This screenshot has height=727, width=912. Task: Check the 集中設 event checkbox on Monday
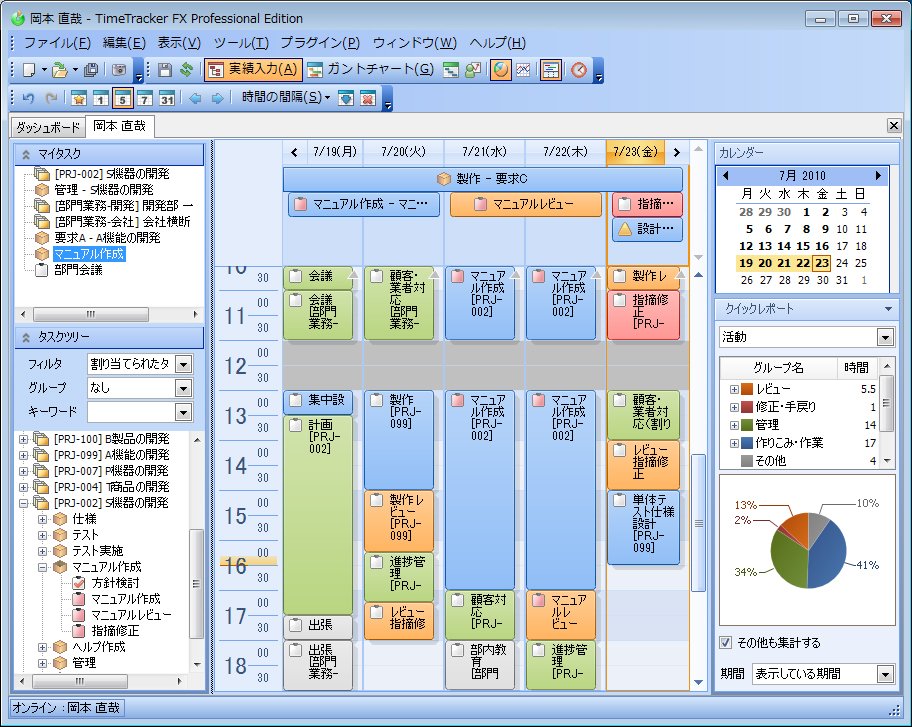295,400
